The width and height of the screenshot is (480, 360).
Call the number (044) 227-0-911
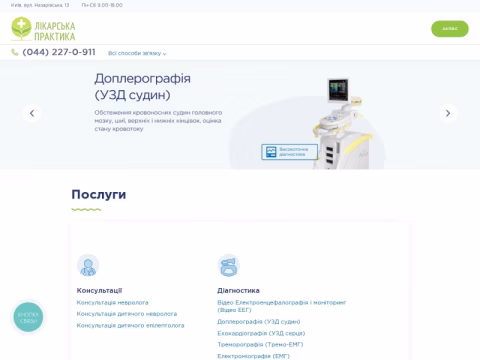point(59,52)
